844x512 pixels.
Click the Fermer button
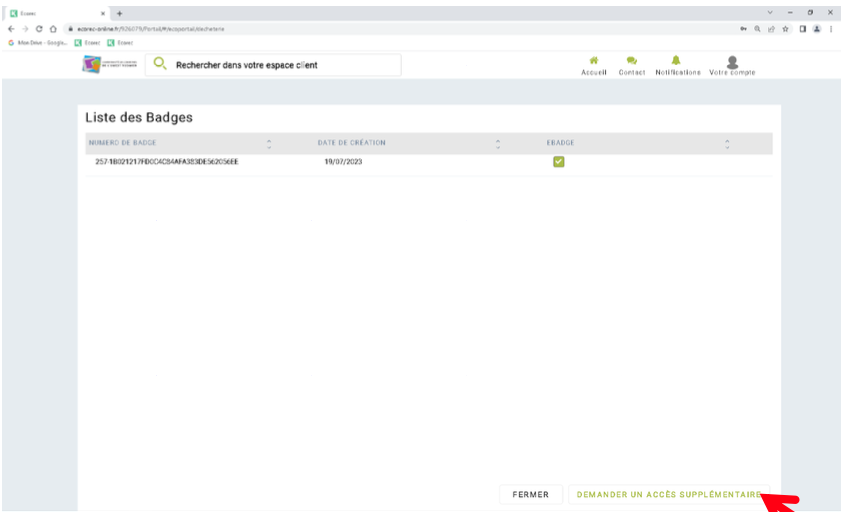tap(530, 494)
